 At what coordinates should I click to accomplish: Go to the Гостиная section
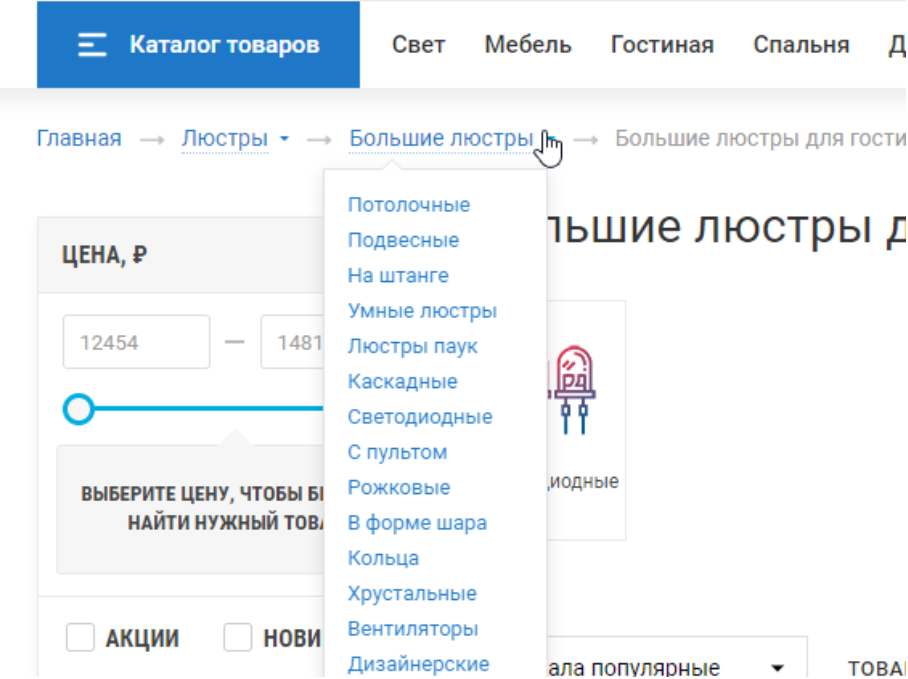pos(662,45)
